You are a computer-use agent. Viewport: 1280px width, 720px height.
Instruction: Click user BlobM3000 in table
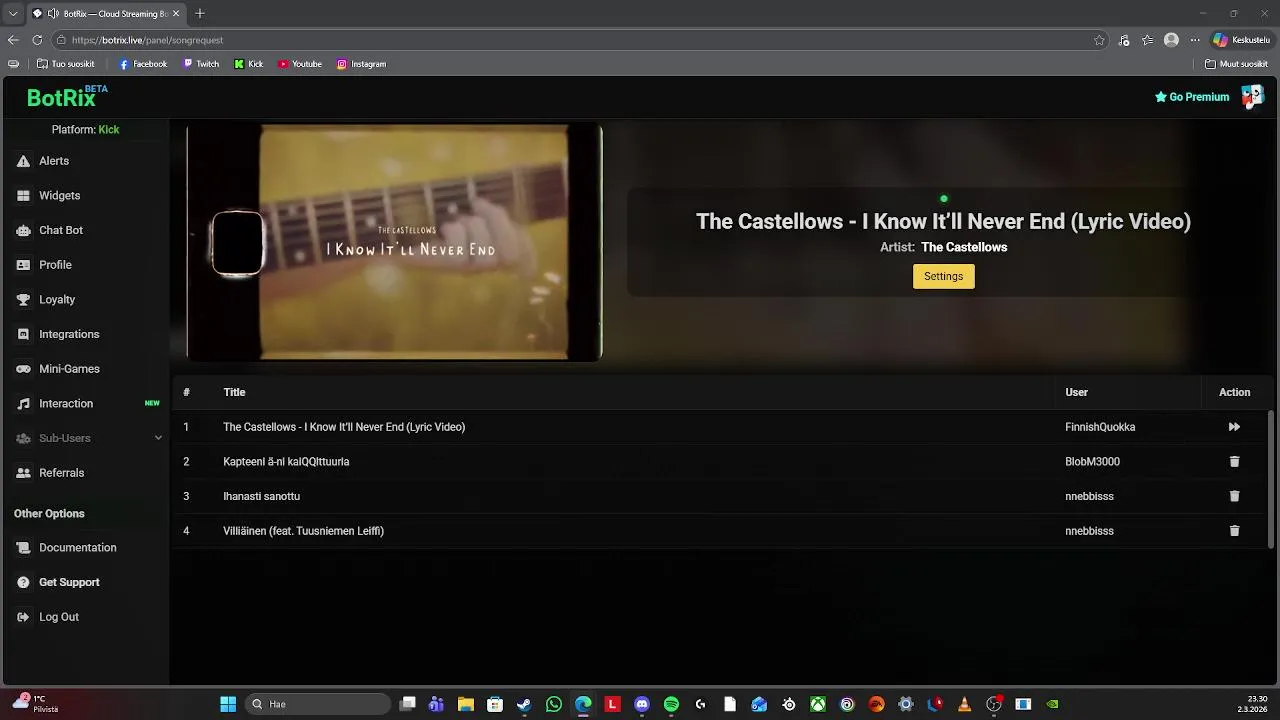tap(1092, 462)
